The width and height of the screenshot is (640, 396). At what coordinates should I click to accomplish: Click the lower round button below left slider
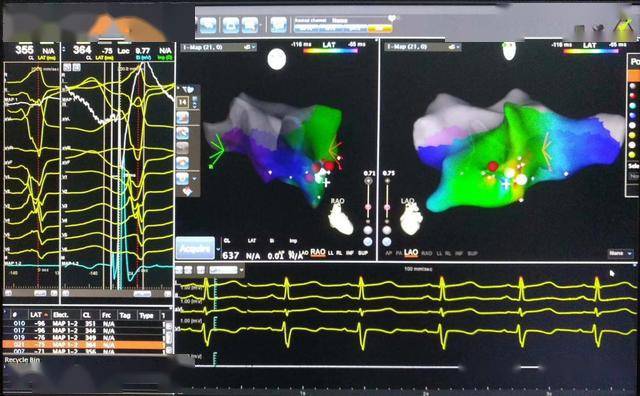tap(368, 242)
